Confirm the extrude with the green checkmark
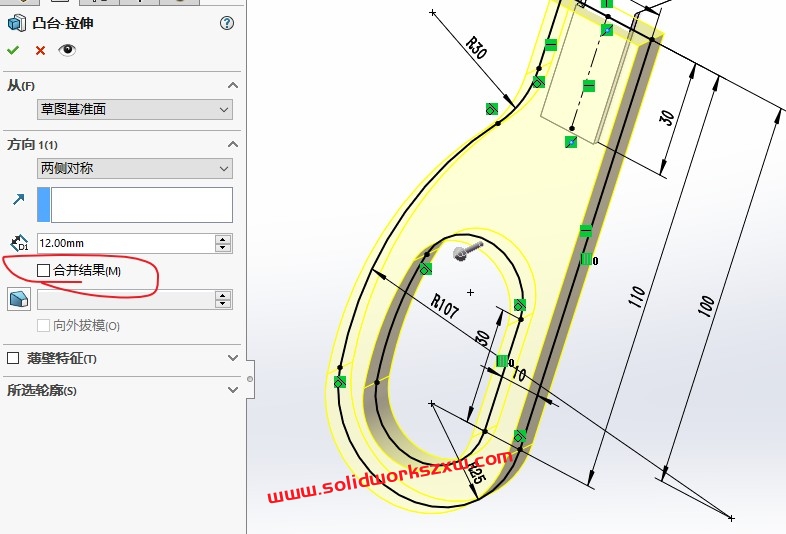 click(13, 50)
